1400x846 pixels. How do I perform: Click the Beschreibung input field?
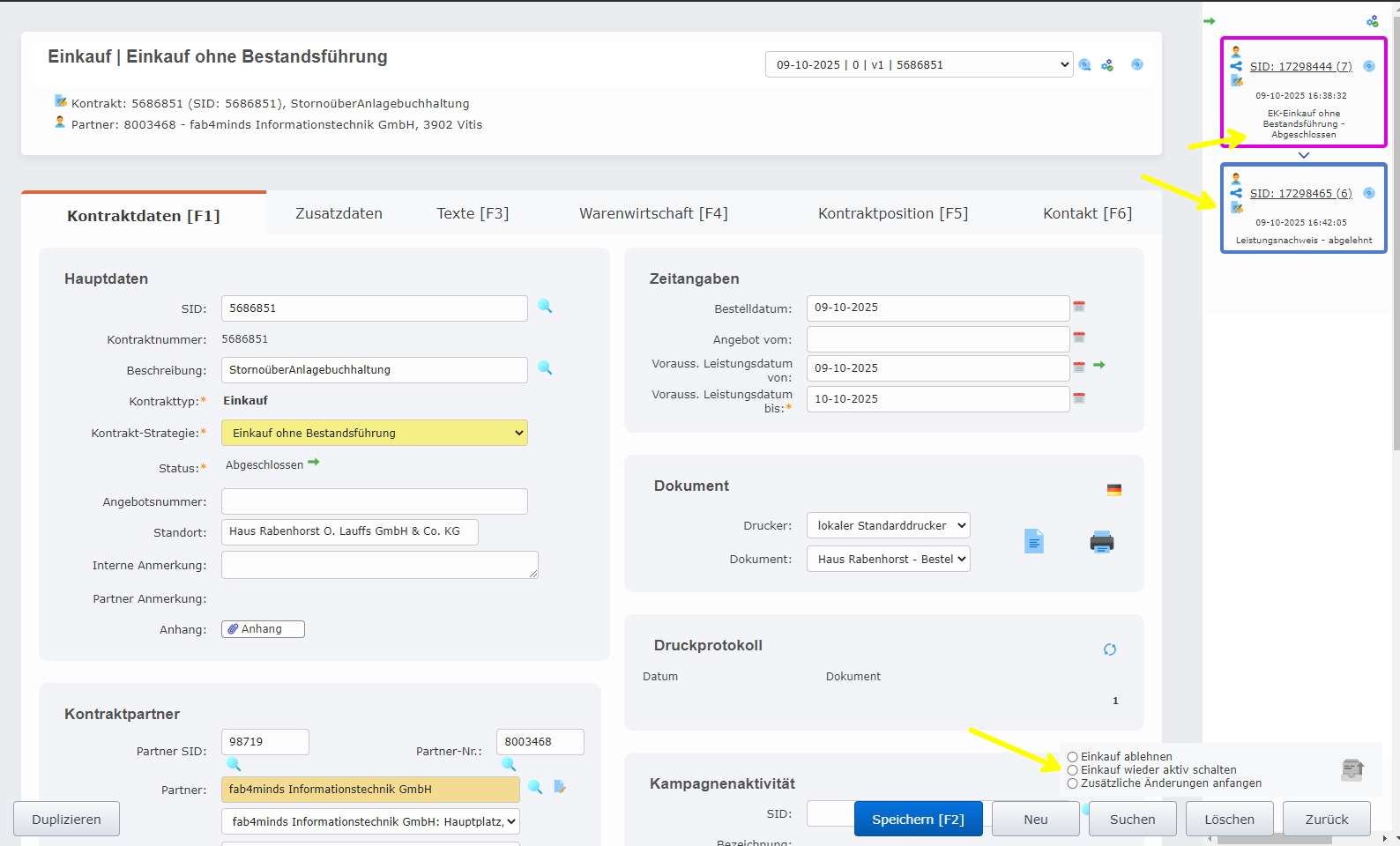pos(374,370)
